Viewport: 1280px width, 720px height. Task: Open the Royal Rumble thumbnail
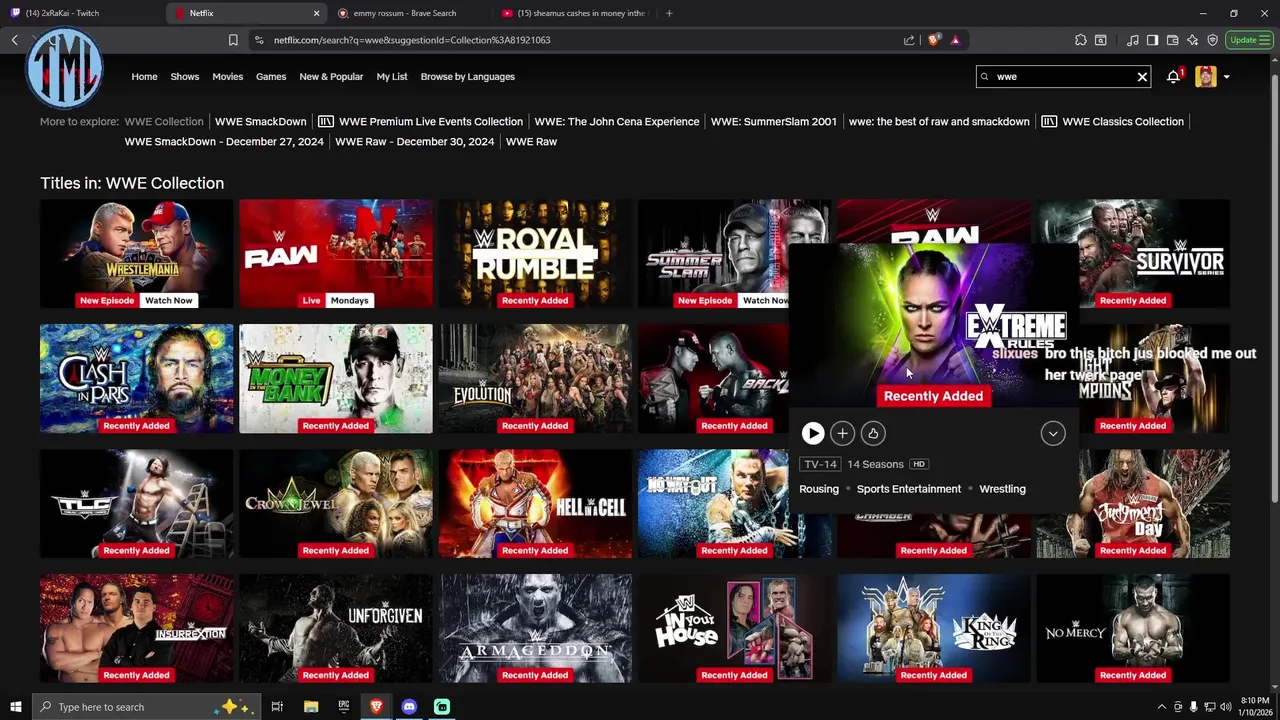point(535,254)
